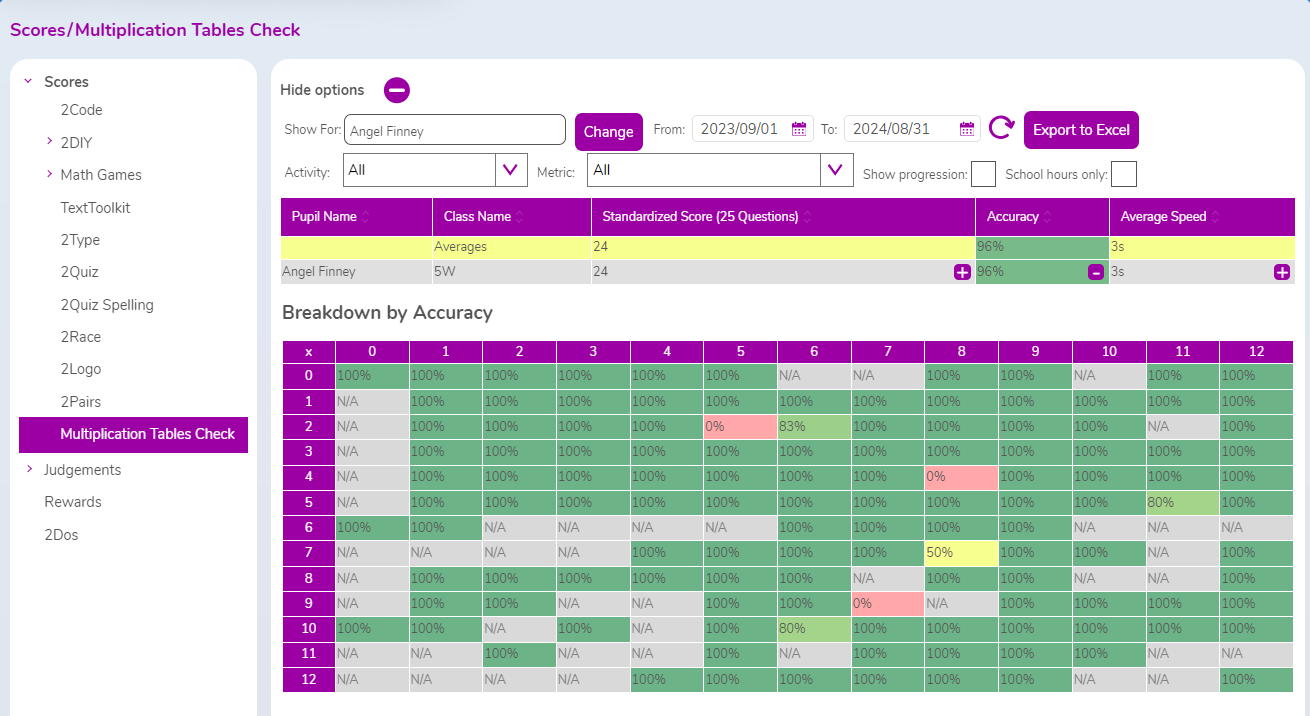
Task: Tick the School hours only checkbox
Action: [1124, 174]
